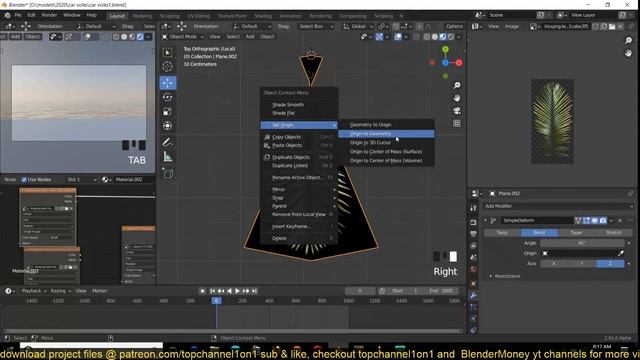This screenshot has height=360, width=640.
Task: Open Keying dropdown in timeline
Action: (60, 291)
